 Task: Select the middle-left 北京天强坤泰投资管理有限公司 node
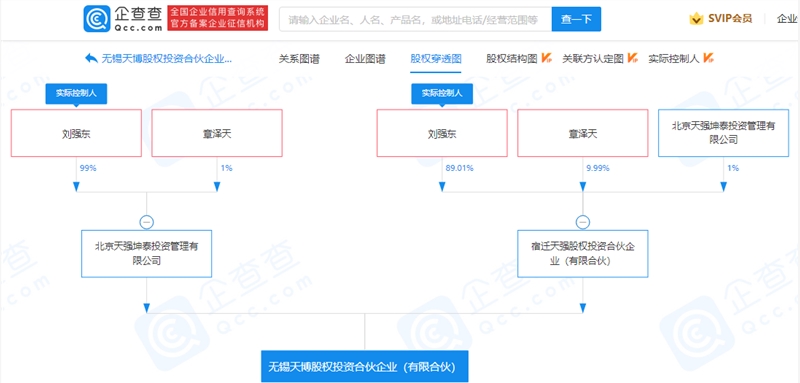147,253
